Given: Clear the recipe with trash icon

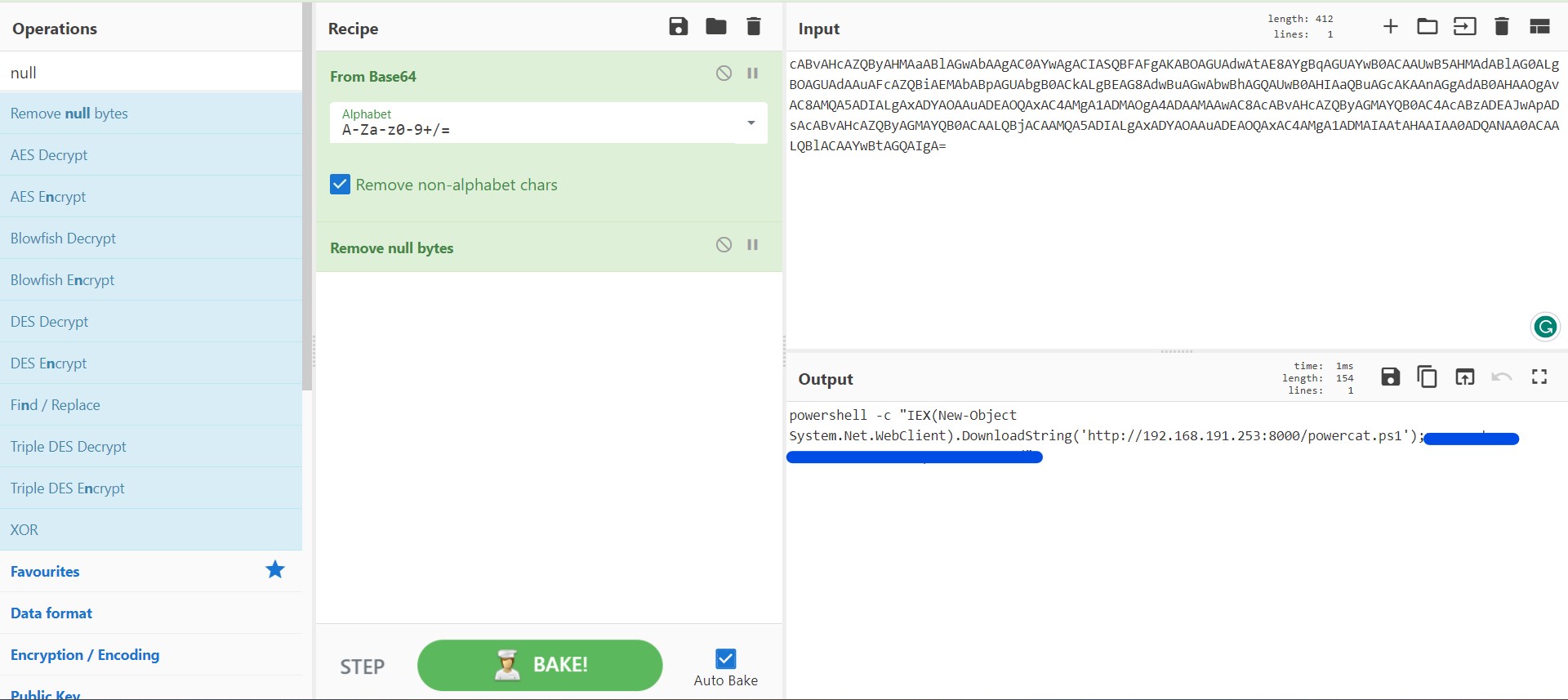Looking at the screenshot, I should [754, 27].
